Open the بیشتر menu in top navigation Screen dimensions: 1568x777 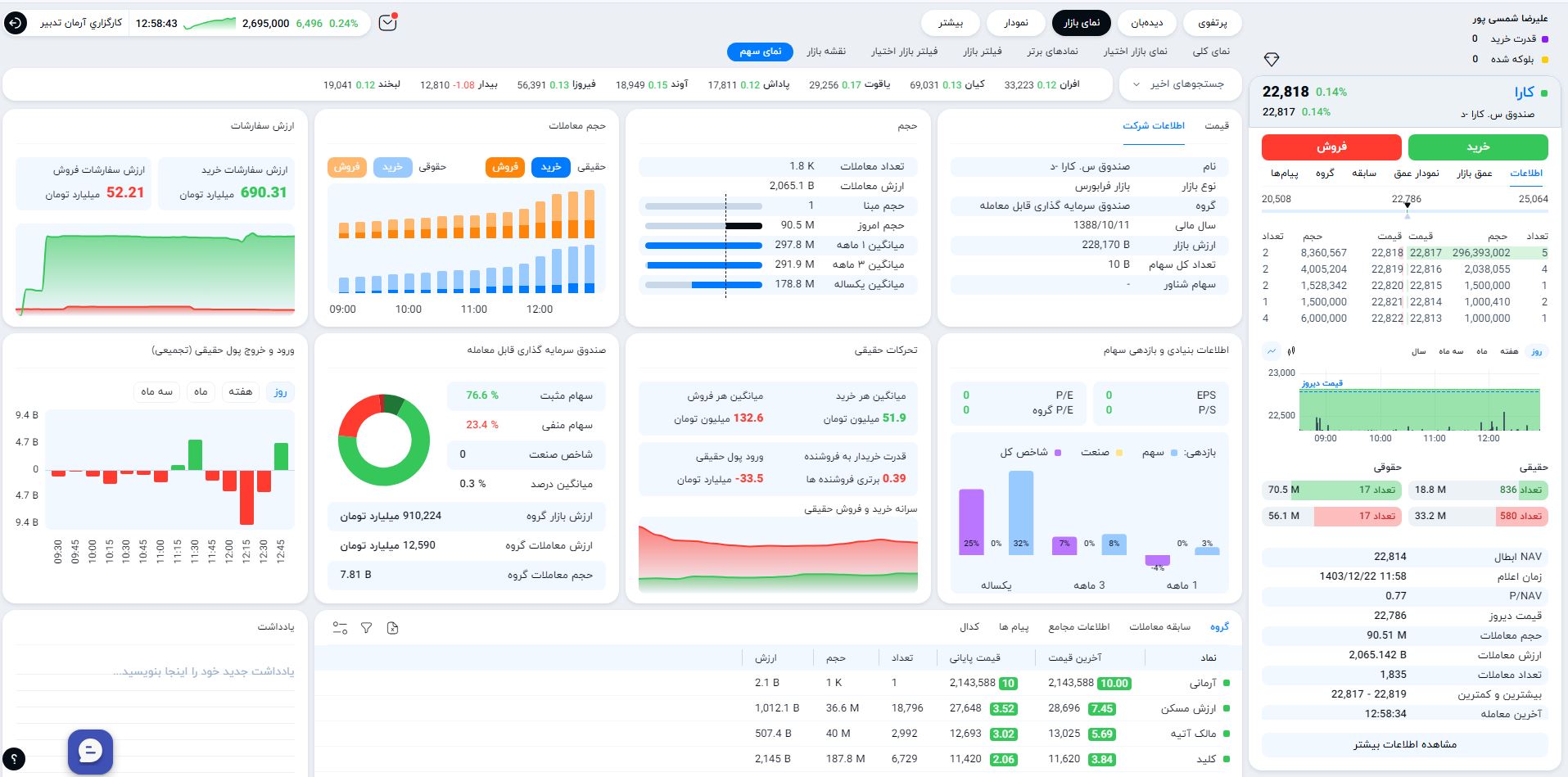pyautogui.click(x=951, y=23)
